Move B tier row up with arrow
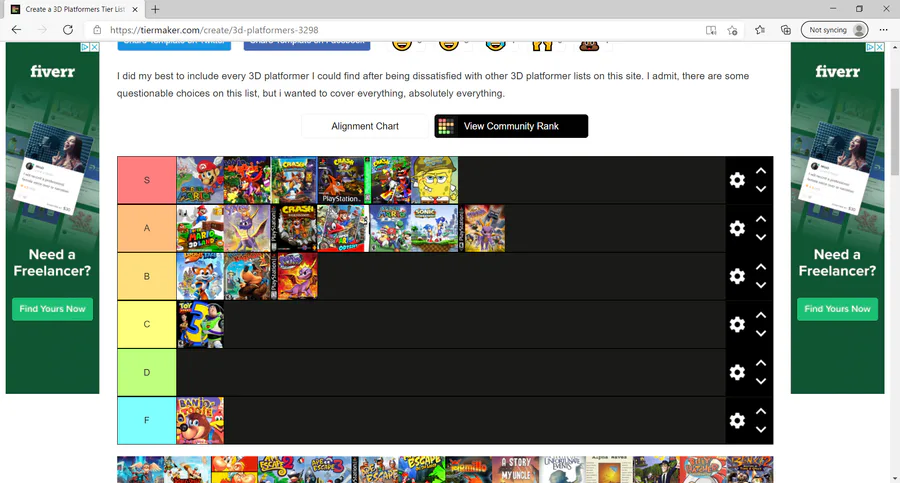 (x=761, y=267)
